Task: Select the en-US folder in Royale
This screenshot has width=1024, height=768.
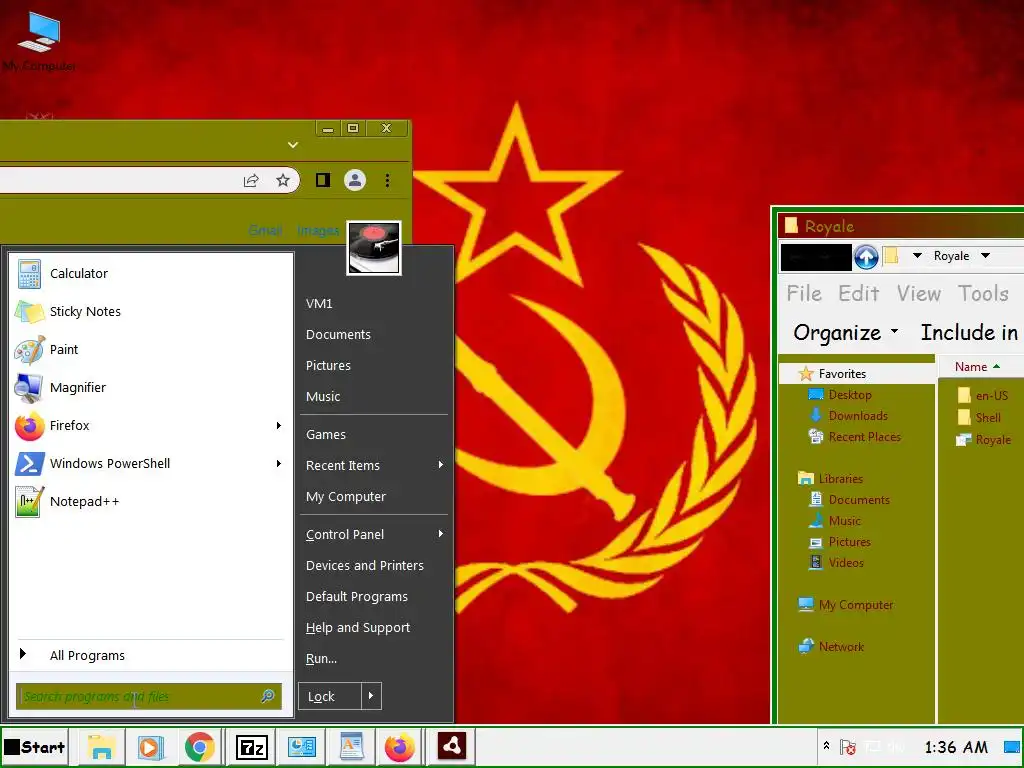Action: click(x=983, y=395)
